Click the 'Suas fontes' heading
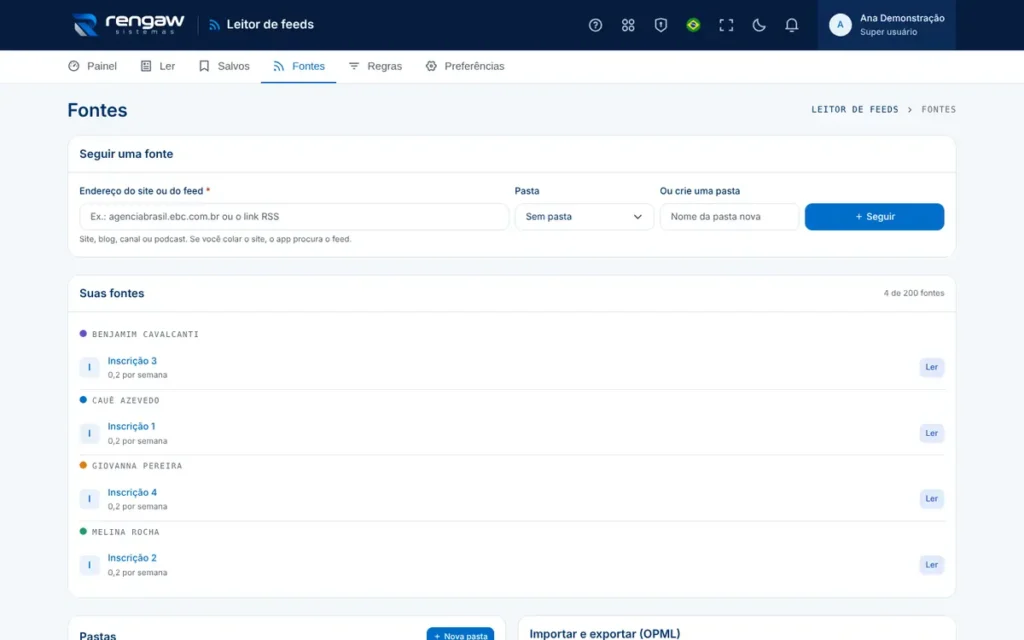The image size is (1024, 640). (112, 293)
